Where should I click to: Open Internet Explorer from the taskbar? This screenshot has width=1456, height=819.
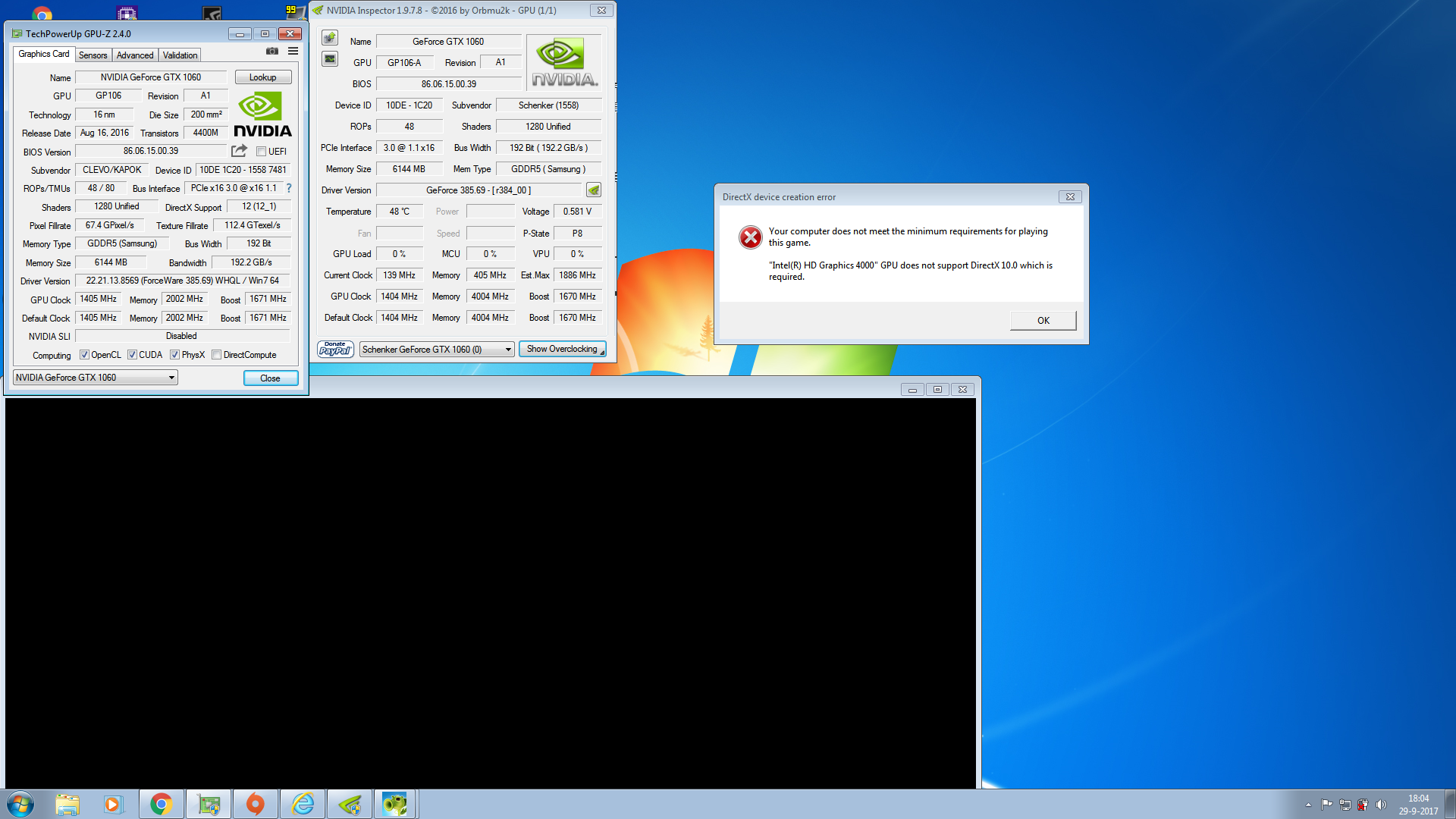(x=303, y=804)
